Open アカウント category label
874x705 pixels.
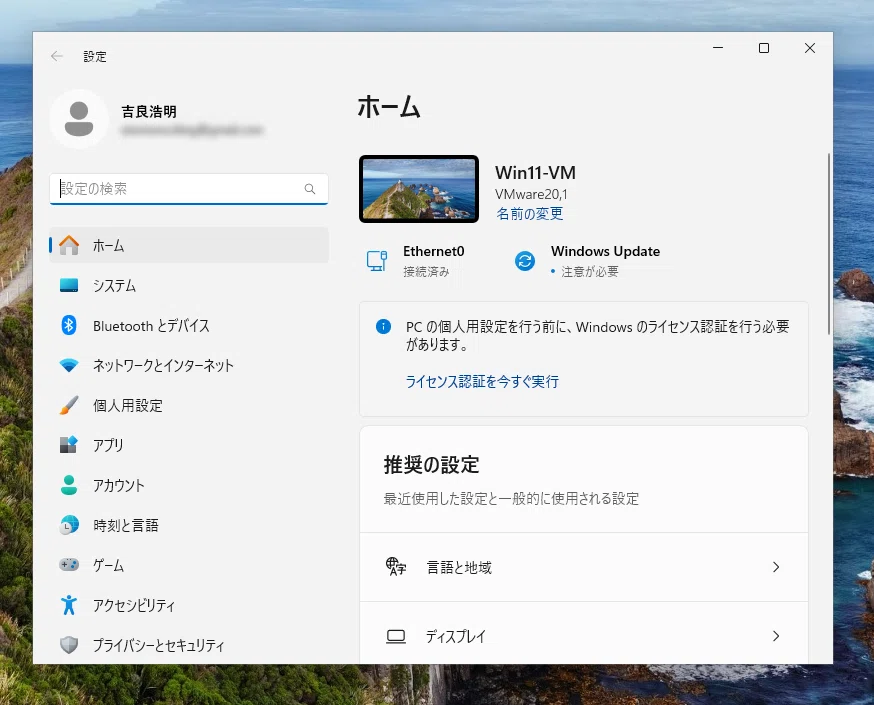click(119, 485)
